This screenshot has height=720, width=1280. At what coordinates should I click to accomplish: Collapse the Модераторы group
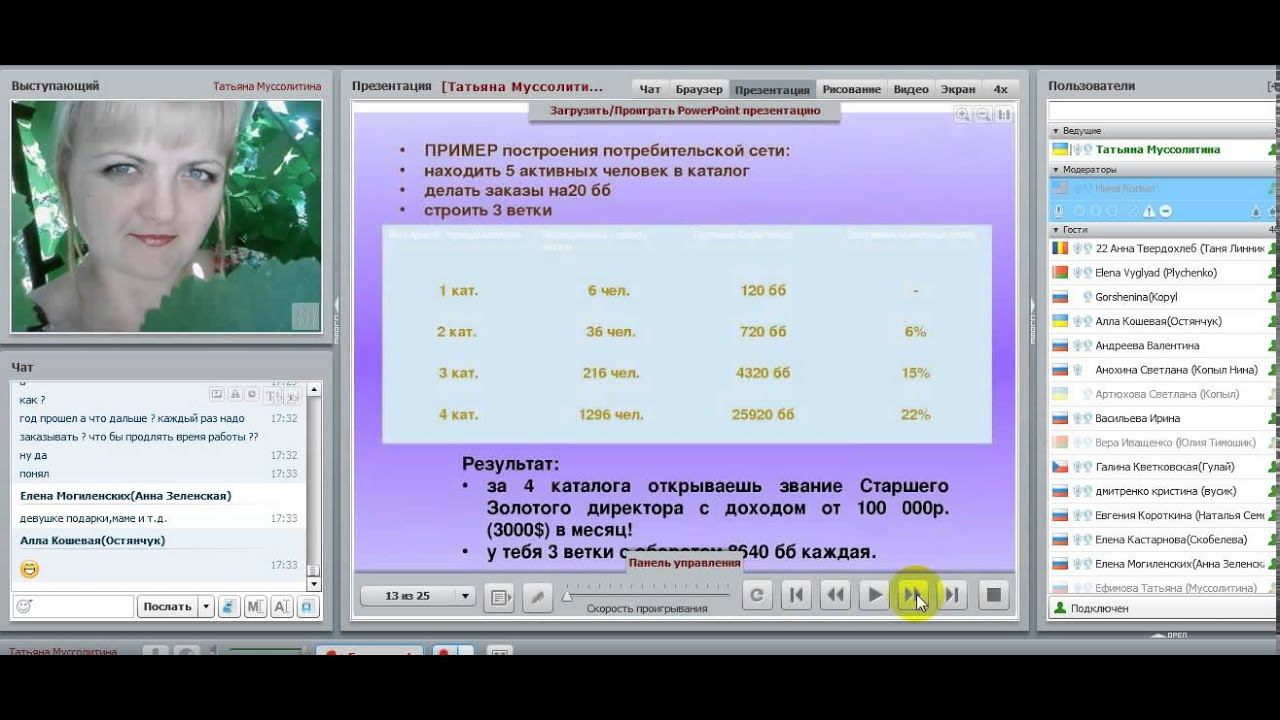coord(1055,170)
